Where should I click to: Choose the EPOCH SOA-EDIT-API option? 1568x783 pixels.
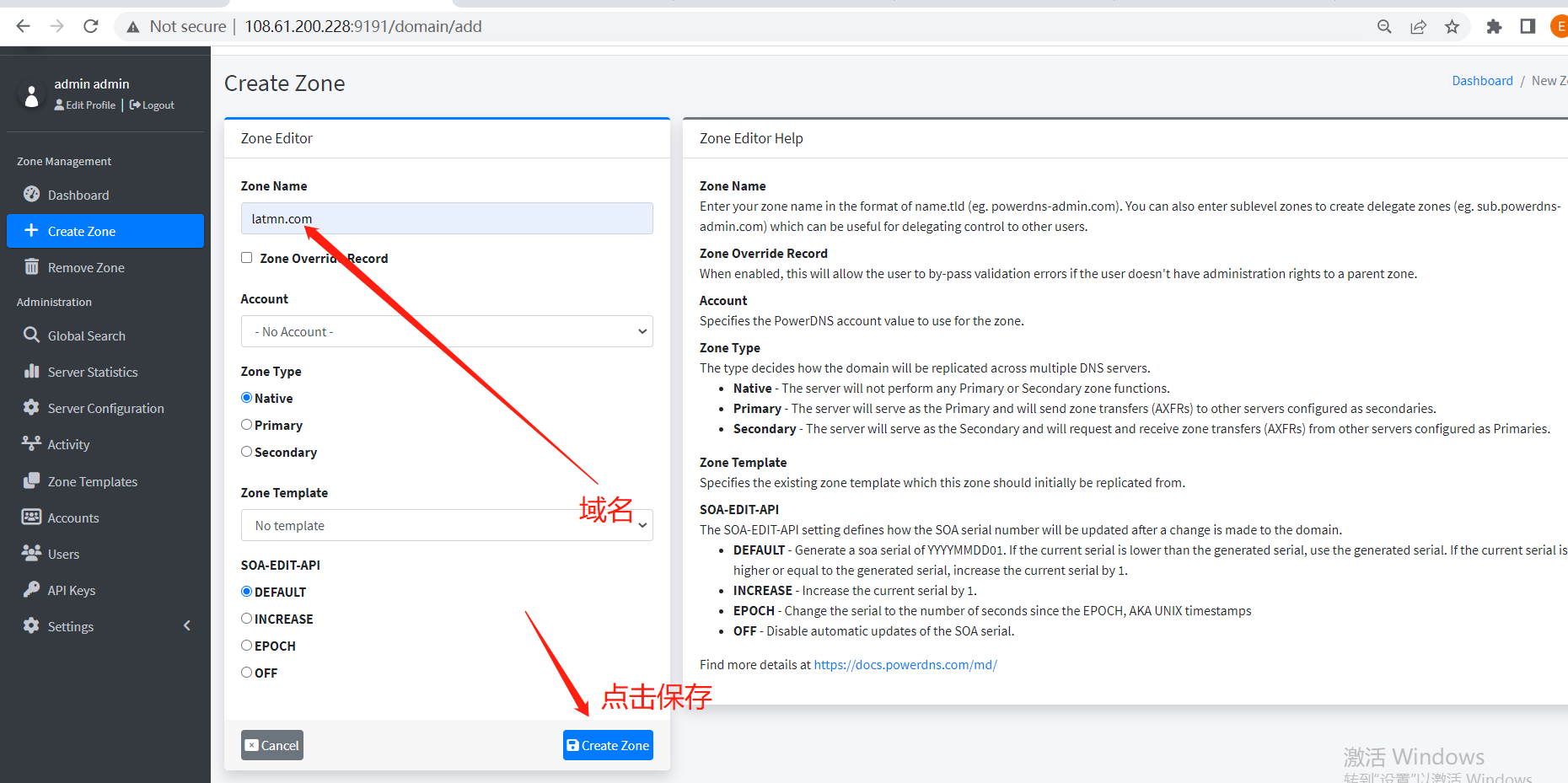[247, 646]
